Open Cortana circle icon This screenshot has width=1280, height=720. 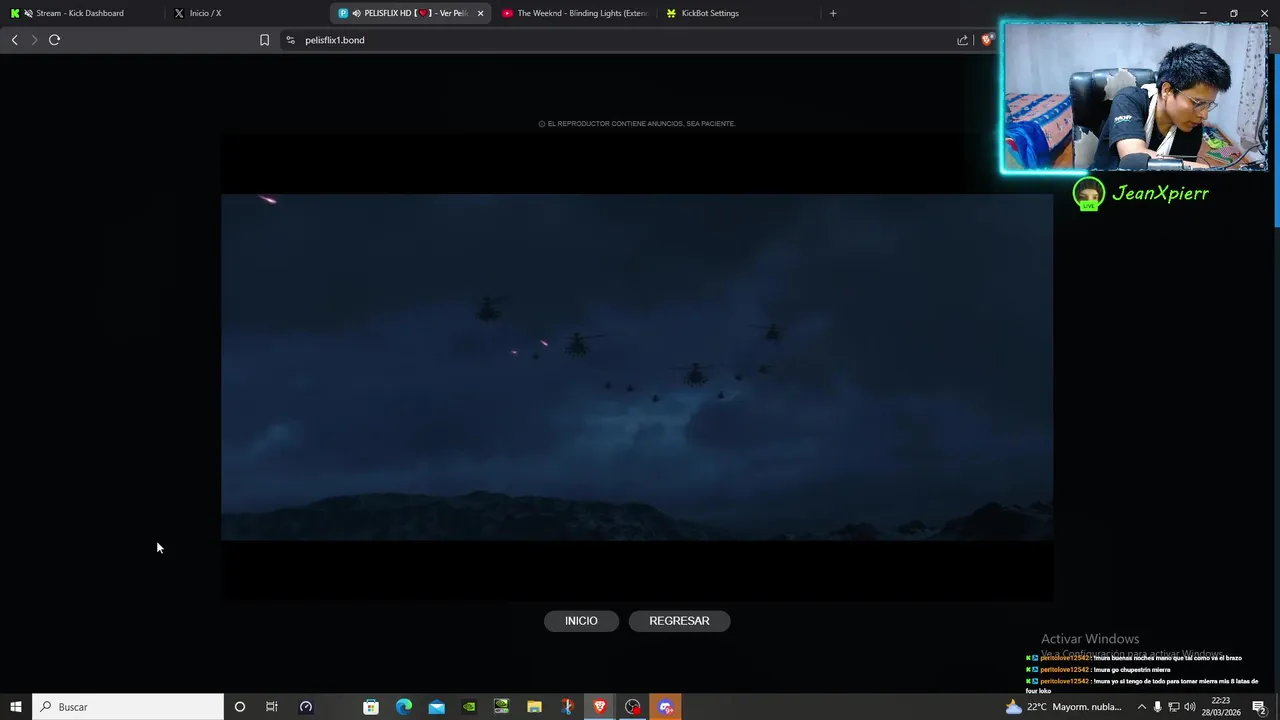pos(239,707)
